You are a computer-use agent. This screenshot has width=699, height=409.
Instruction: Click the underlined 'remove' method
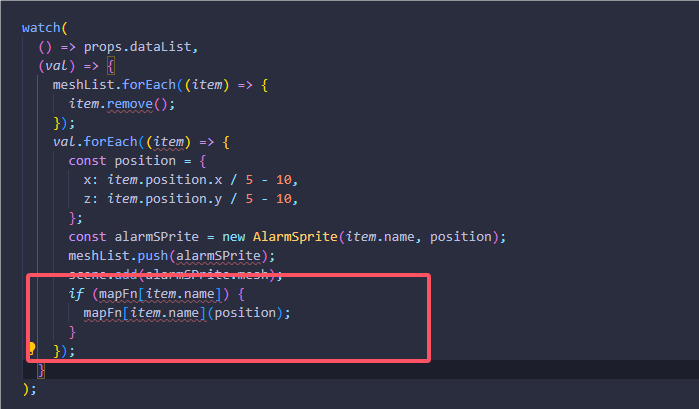coord(130,104)
